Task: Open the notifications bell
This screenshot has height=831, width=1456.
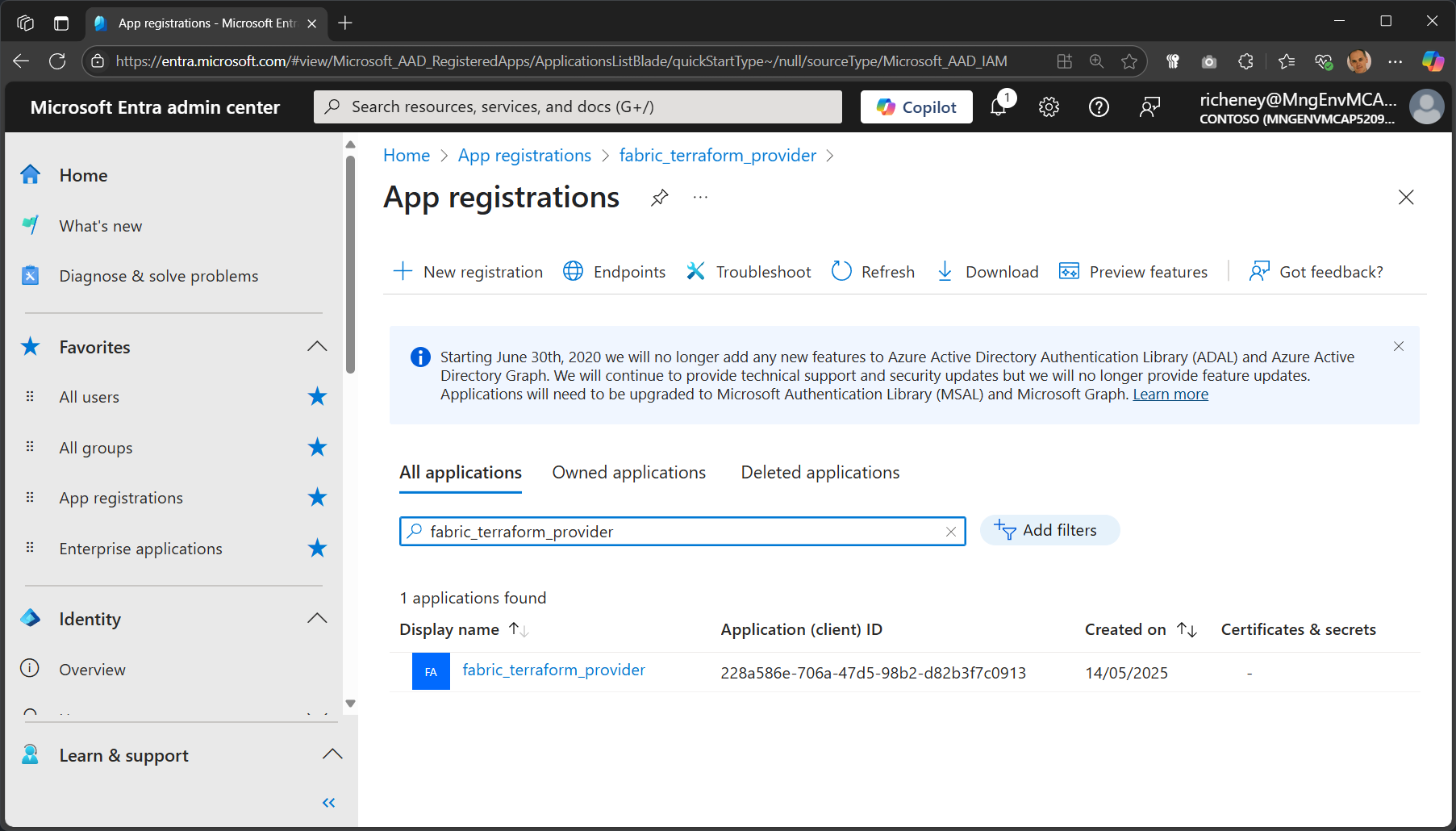Action: pos(999,106)
